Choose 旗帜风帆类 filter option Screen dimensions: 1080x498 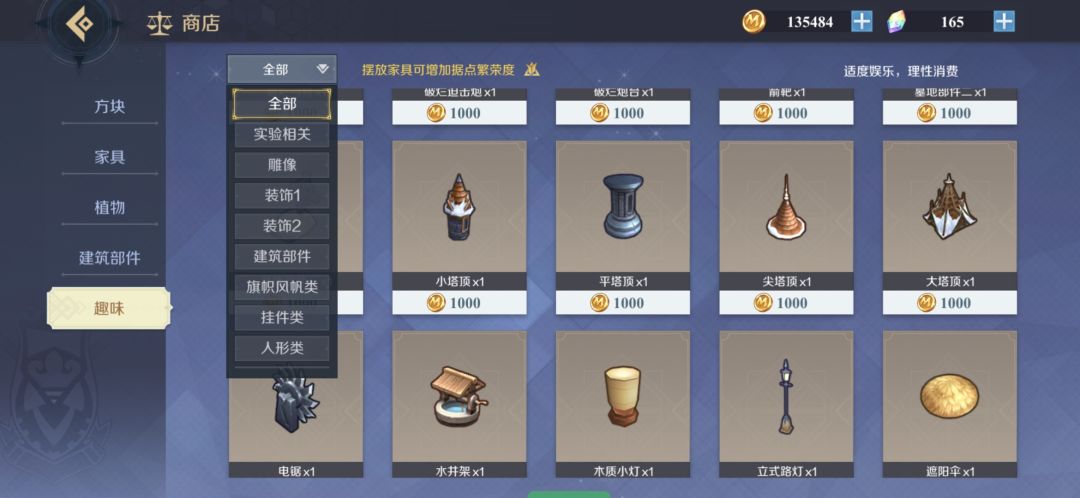(x=282, y=287)
